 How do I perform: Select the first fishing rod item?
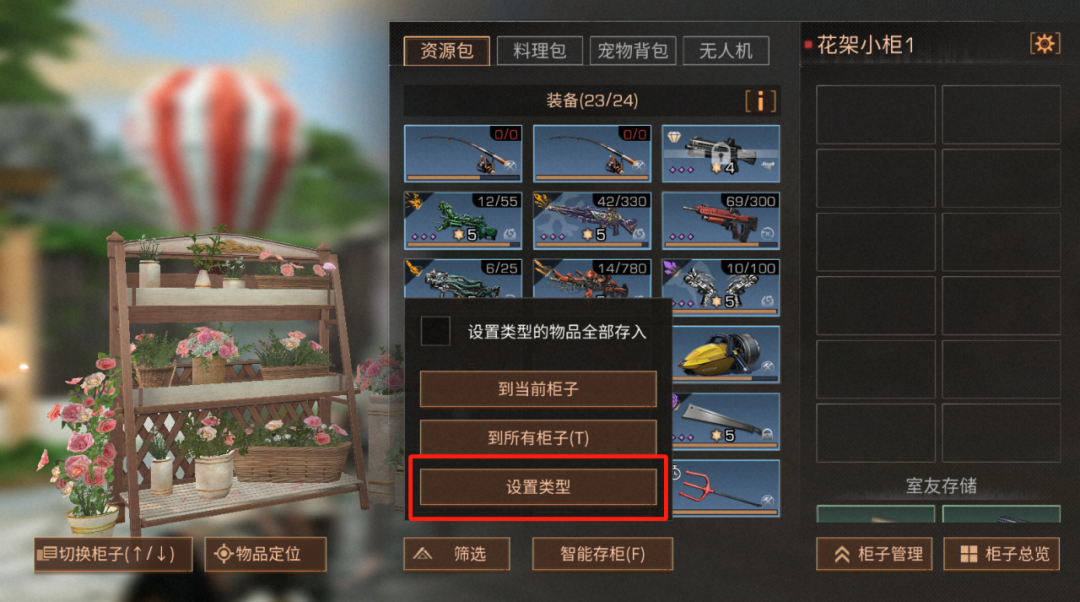tap(463, 154)
